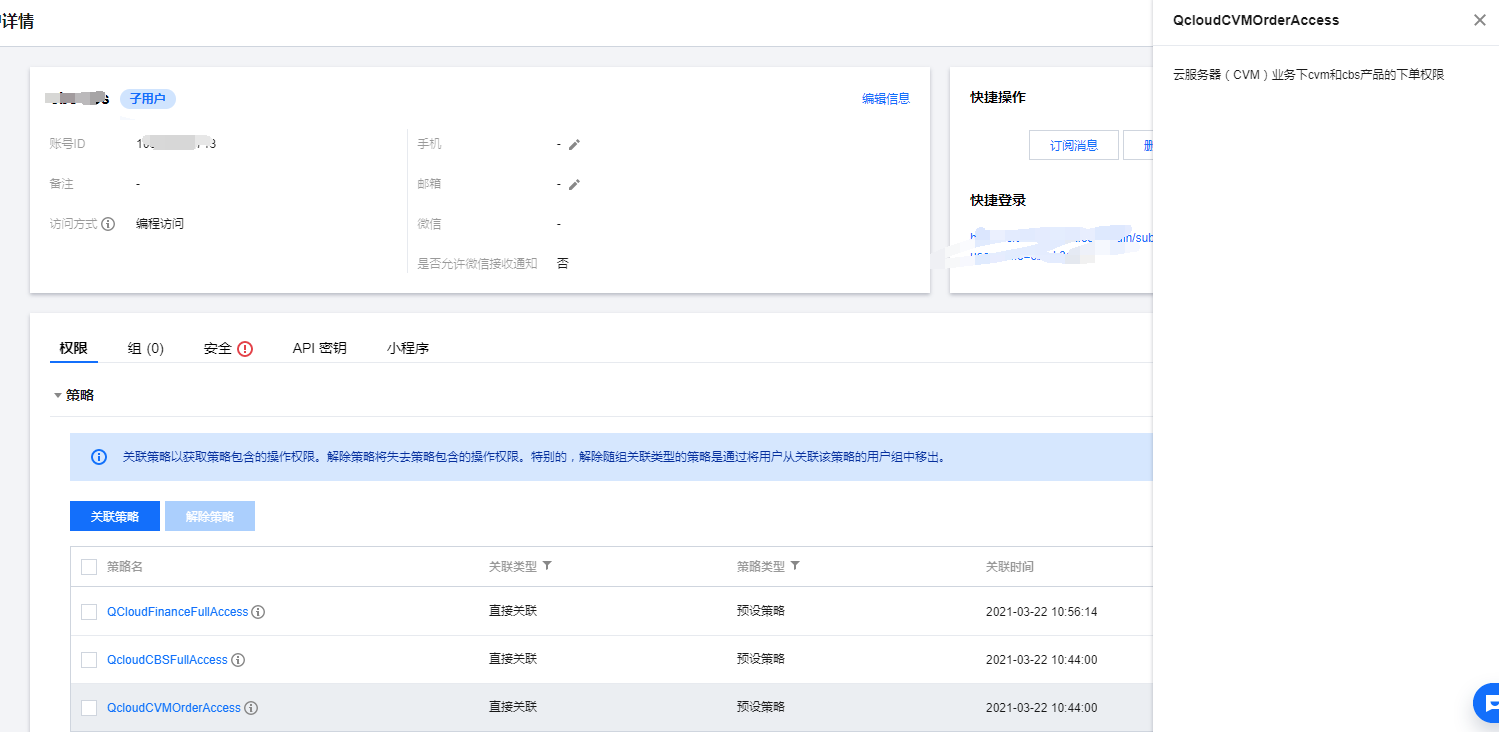Open the QcloudCBSFullAccess policy link
The image size is (1499, 732).
tap(167, 660)
